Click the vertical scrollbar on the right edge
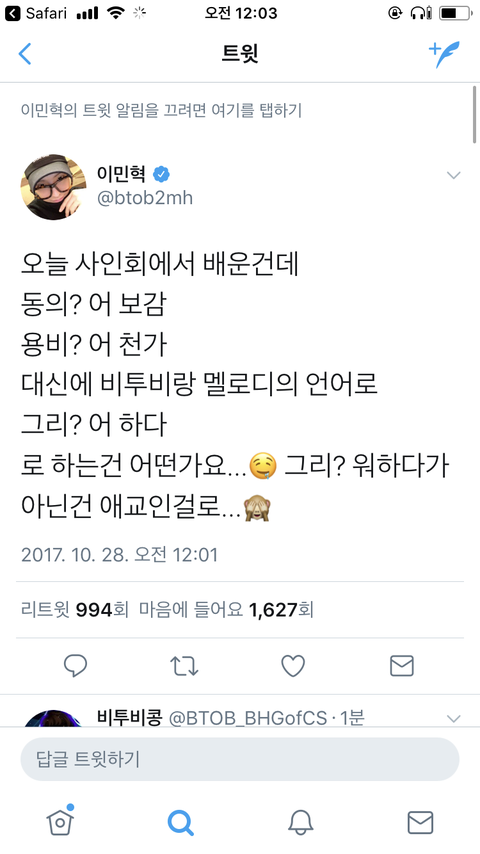Viewport: 480px width, 854px height. click(476, 114)
